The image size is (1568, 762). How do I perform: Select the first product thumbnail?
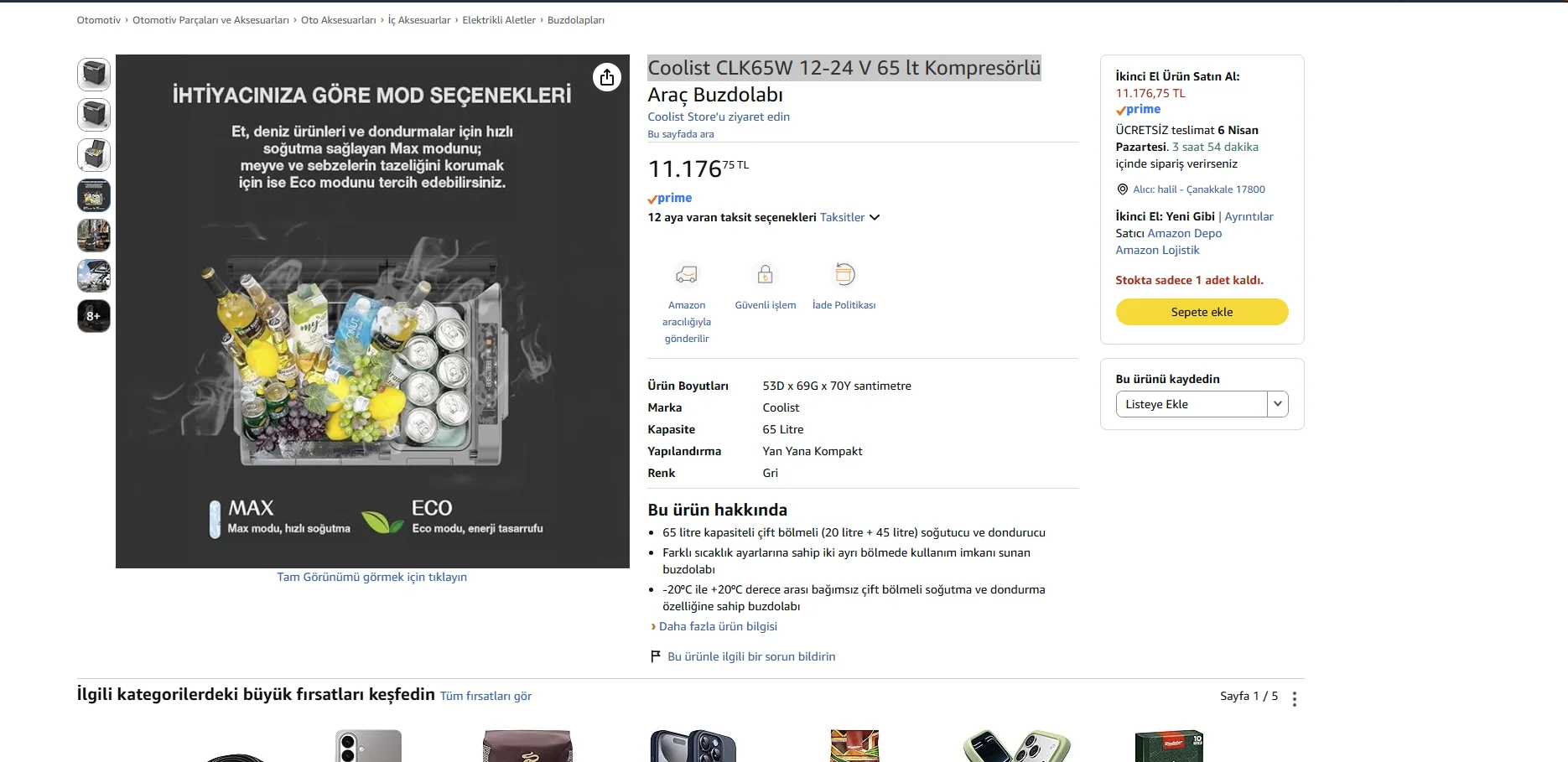click(x=94, y=75)
